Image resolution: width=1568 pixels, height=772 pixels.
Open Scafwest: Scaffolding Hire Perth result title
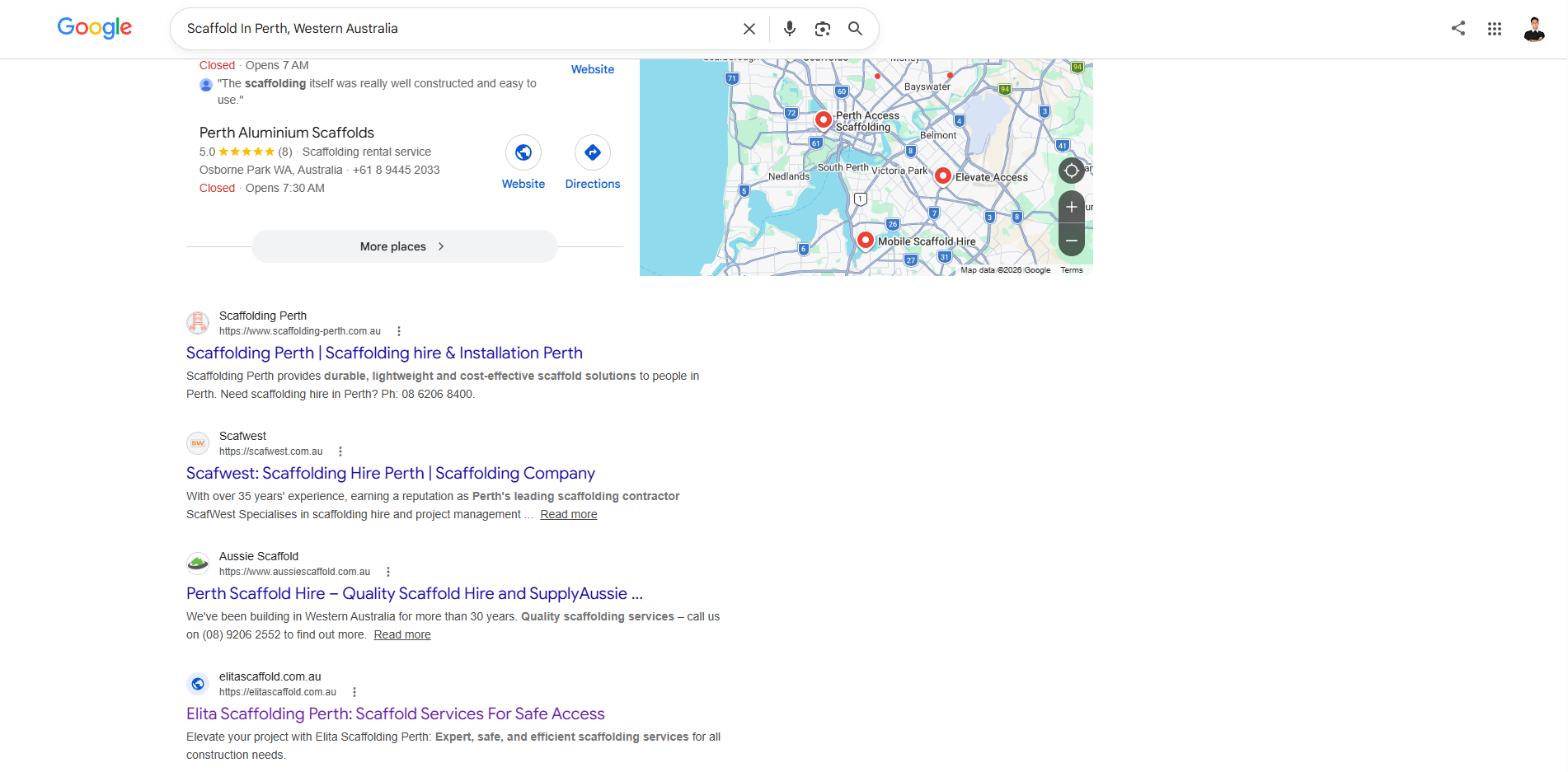pos(391,473)
